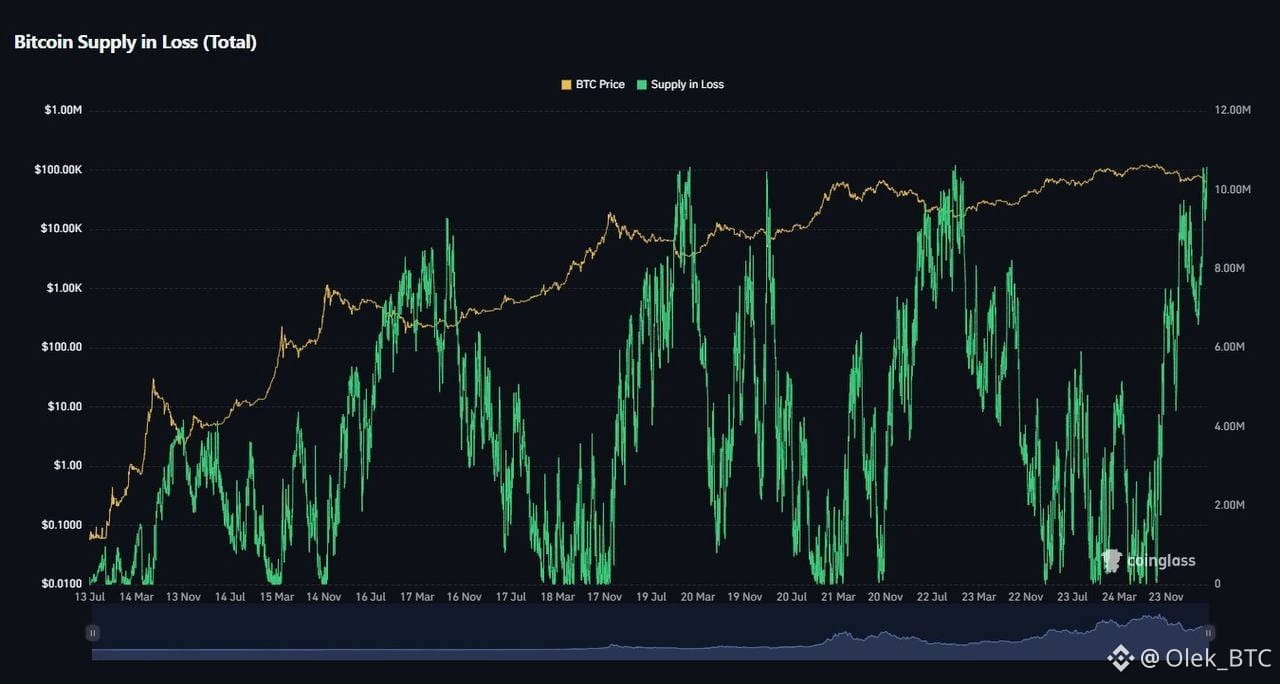Click the 2.00M right axis label

pyautogui.click(x=1230, y=505)
